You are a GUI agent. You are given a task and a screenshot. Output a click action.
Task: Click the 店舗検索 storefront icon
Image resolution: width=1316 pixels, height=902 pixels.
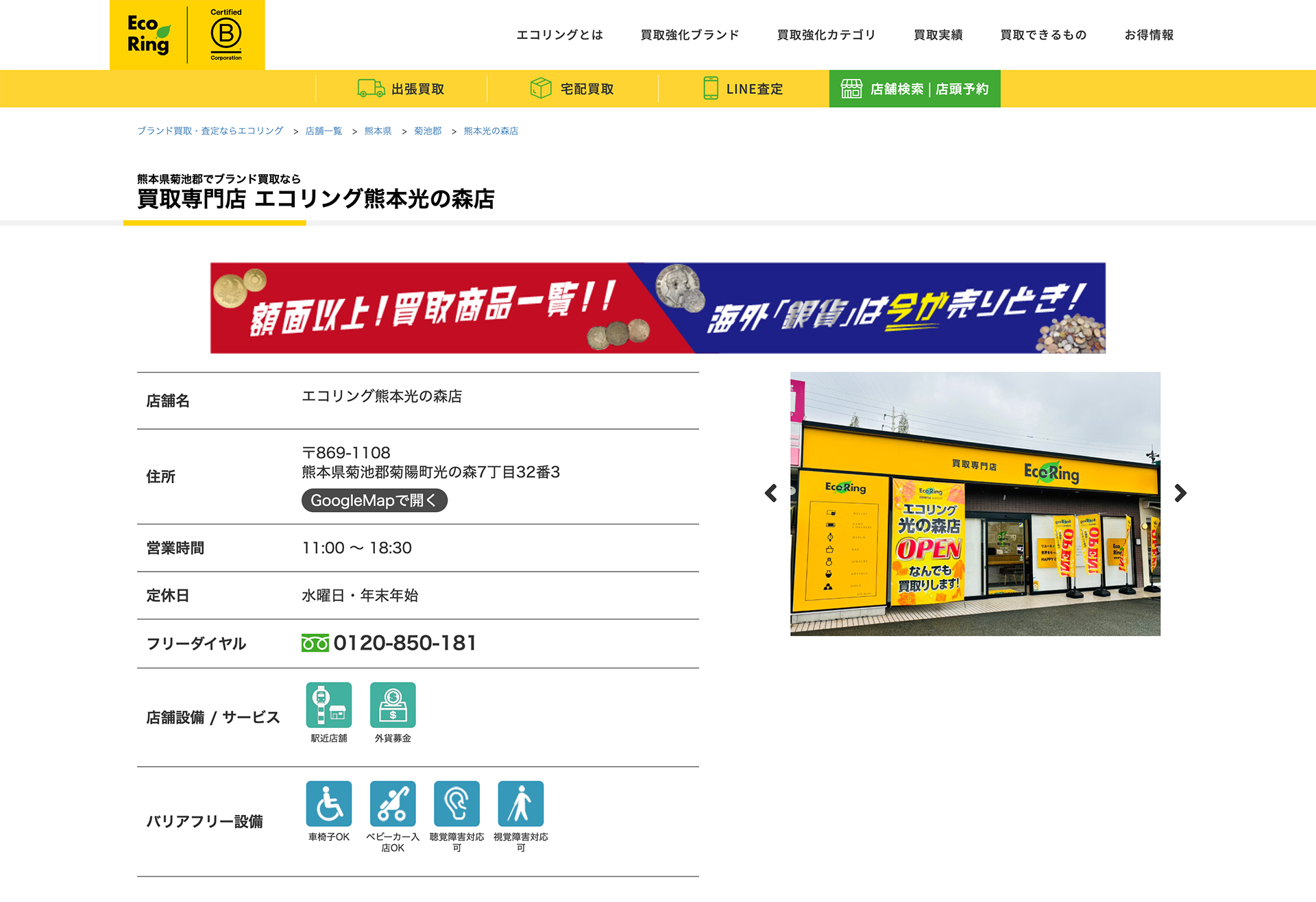click(x=851, y=88)
